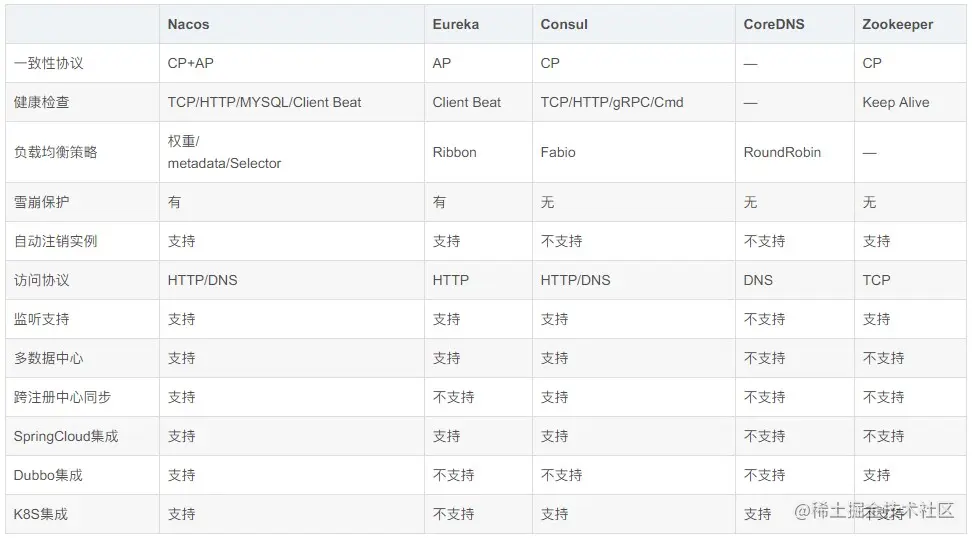Click the 一致性协议 row label
This screenshot has width=972, height=538.
click(48, 63)
